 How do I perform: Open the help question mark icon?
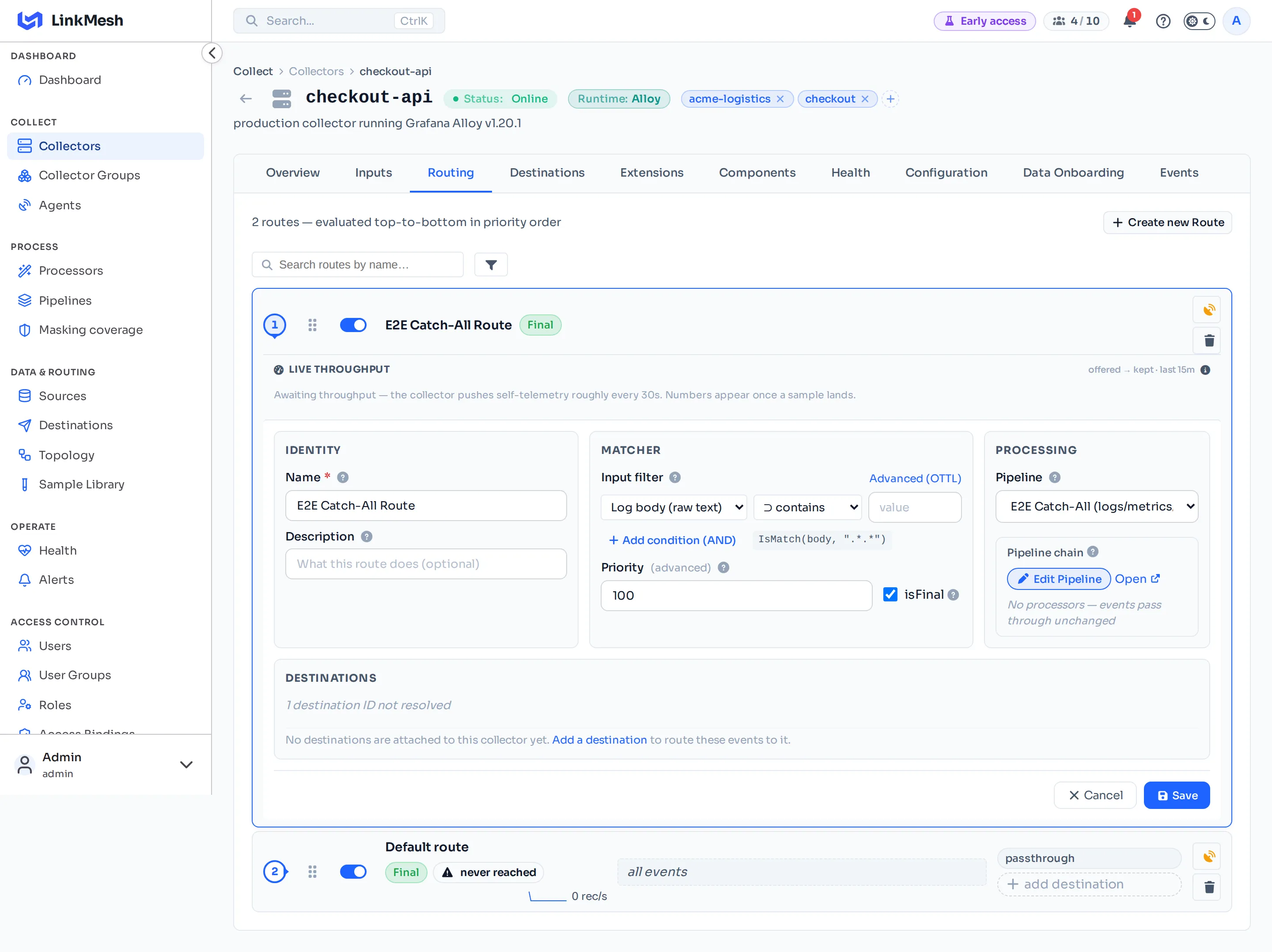coord(1163,21)
